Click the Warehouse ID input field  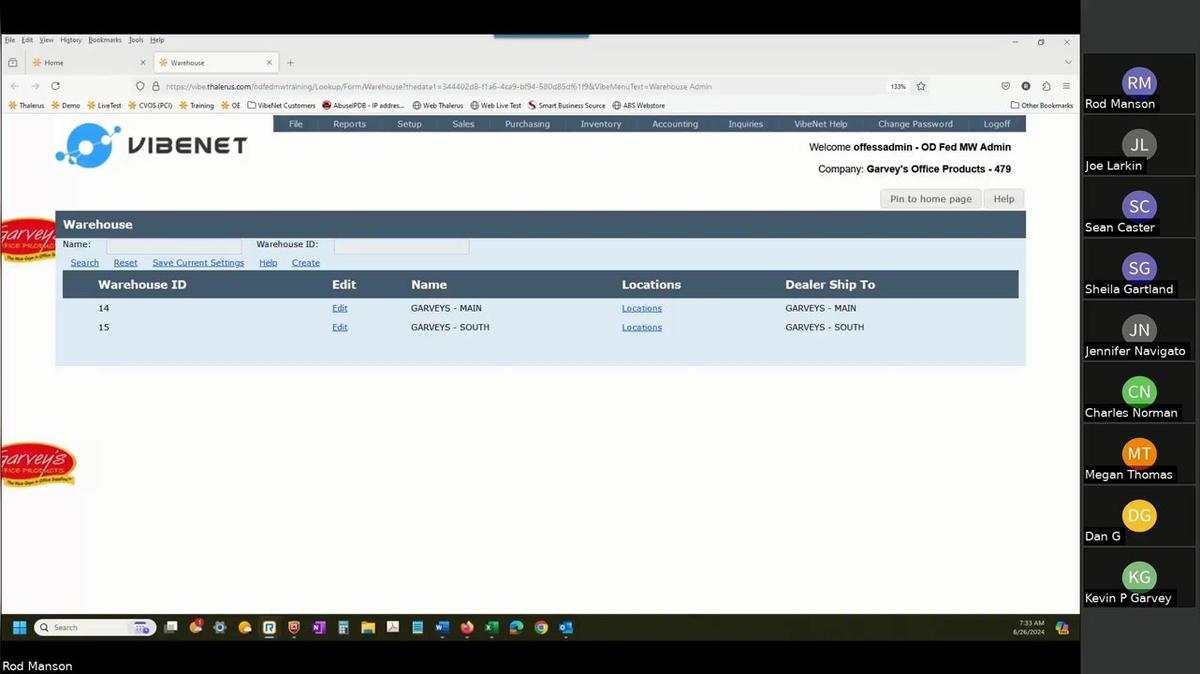coord(400,245)
